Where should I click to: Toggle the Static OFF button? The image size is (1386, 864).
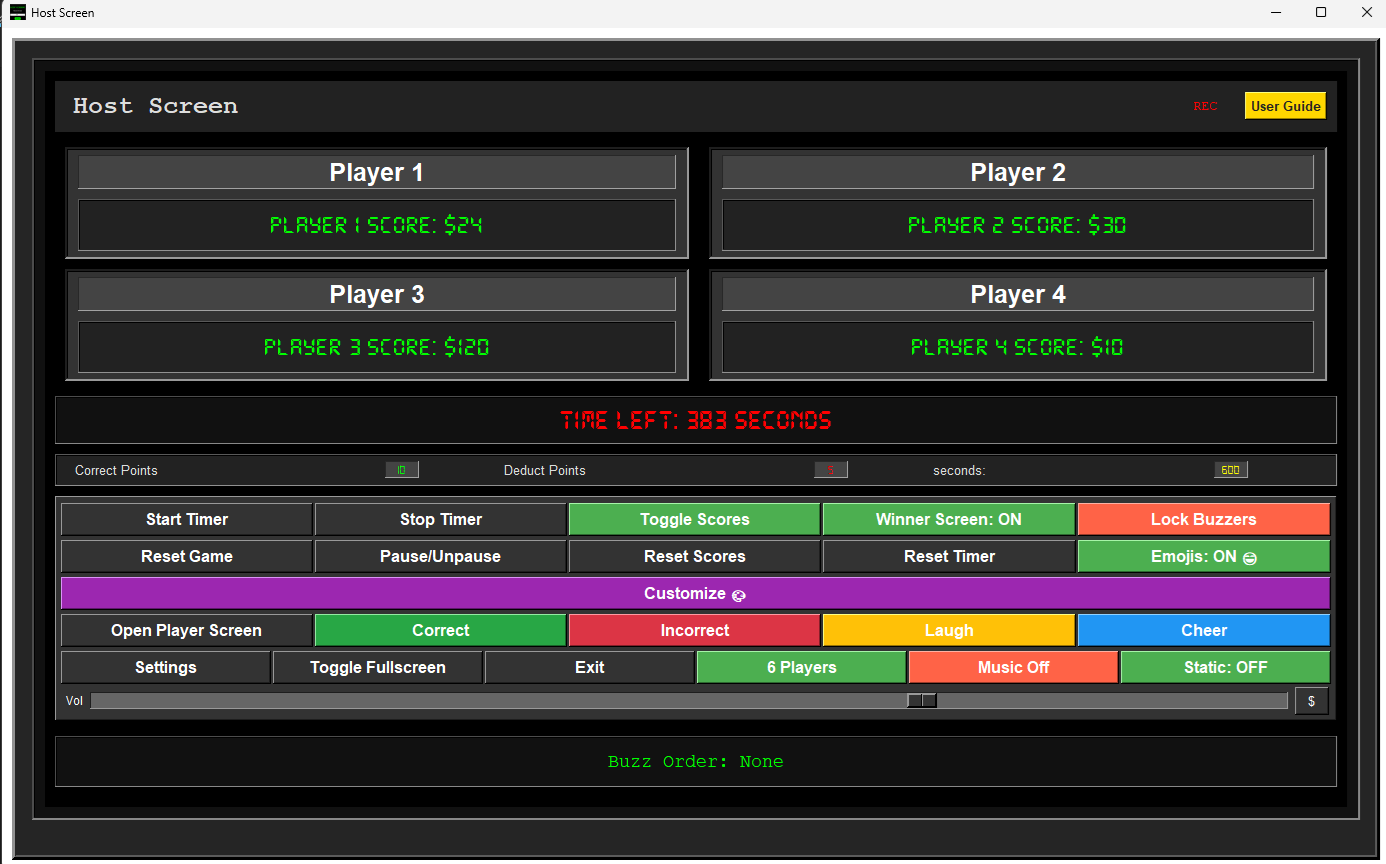1225,667
